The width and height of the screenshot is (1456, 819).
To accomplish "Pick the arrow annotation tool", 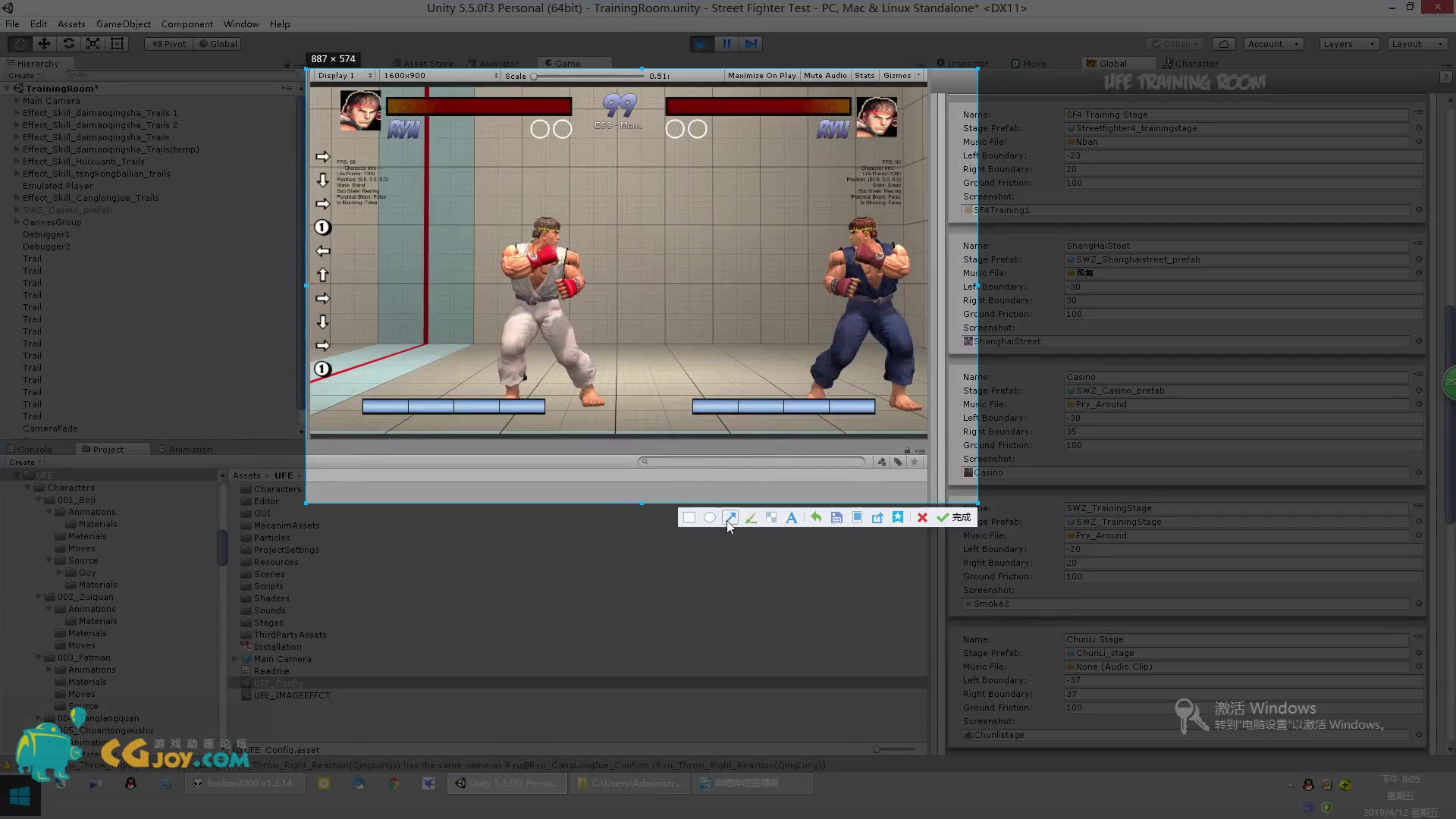I will [730, 517].
